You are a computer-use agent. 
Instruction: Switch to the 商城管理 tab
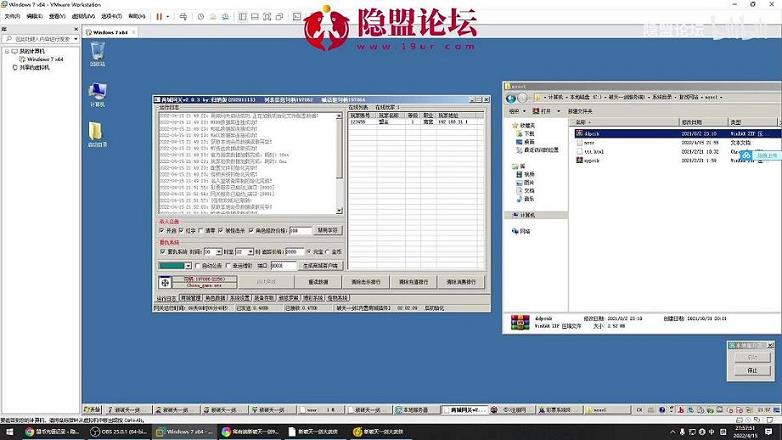pos(191,298)
